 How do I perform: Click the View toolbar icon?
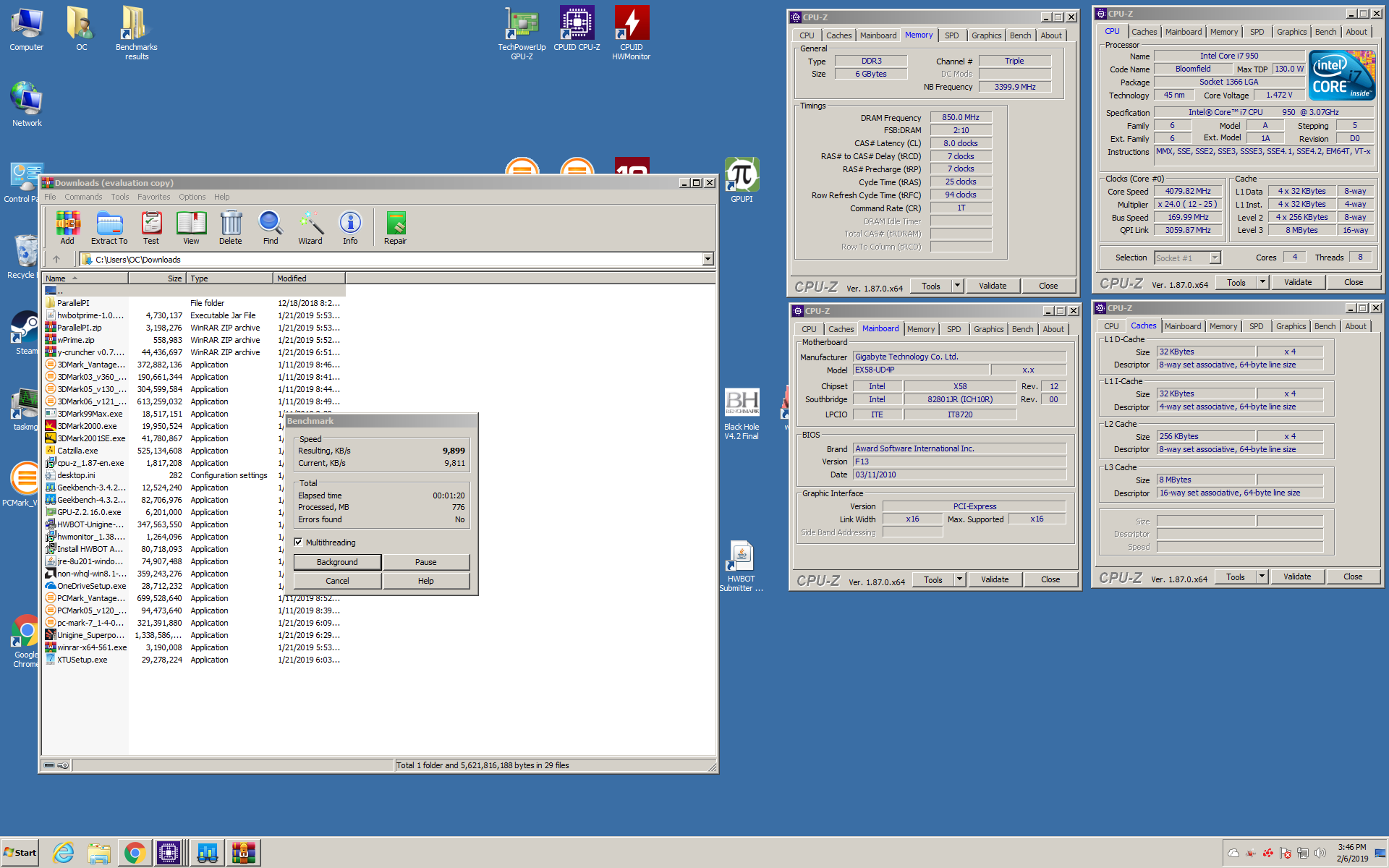[191, 228]
